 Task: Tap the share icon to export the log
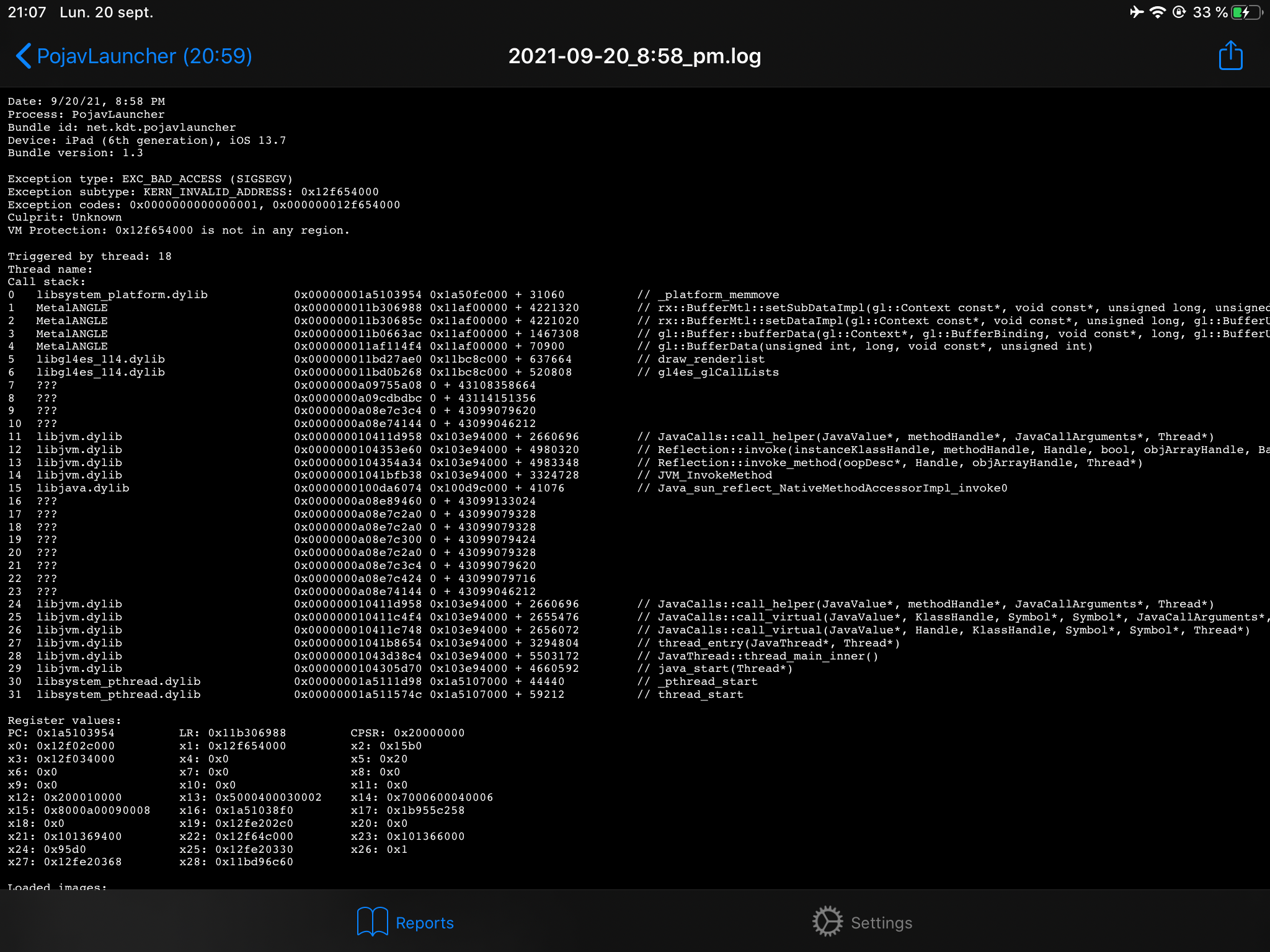(x=1231, y=56)
